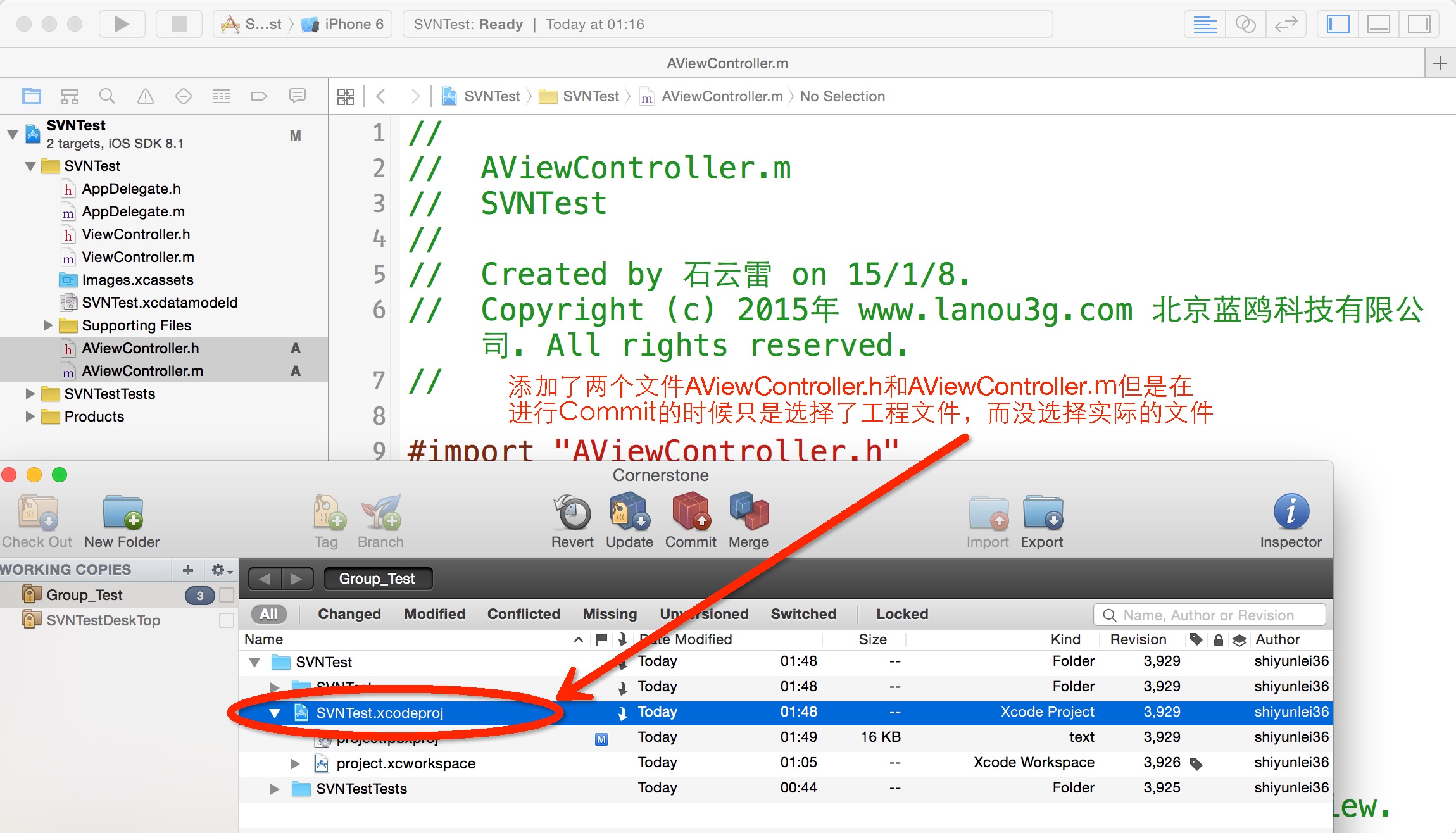
Task: Sort by the Author column header
Action: [x=1277, y=639]
